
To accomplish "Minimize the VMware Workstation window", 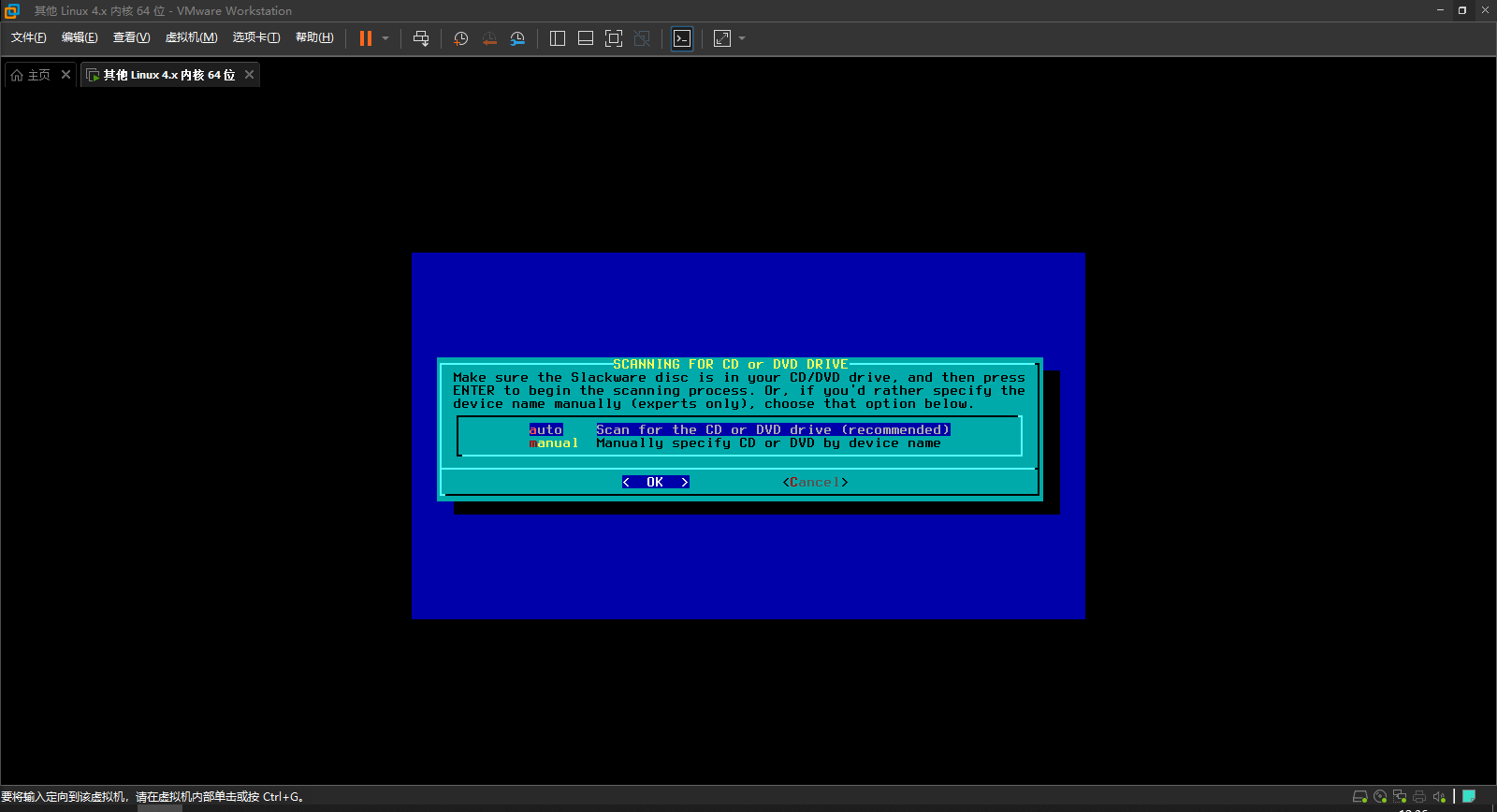I will (1440, 10).
